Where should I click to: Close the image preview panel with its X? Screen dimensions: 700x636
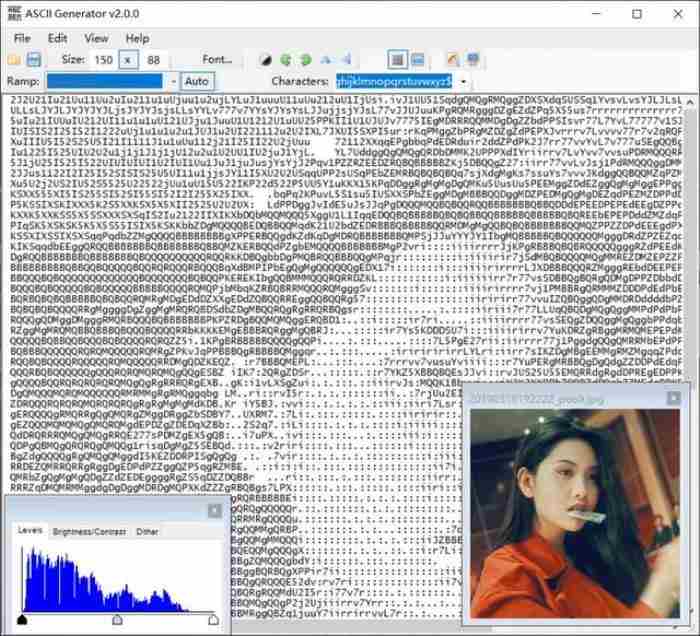click(674, 397)
